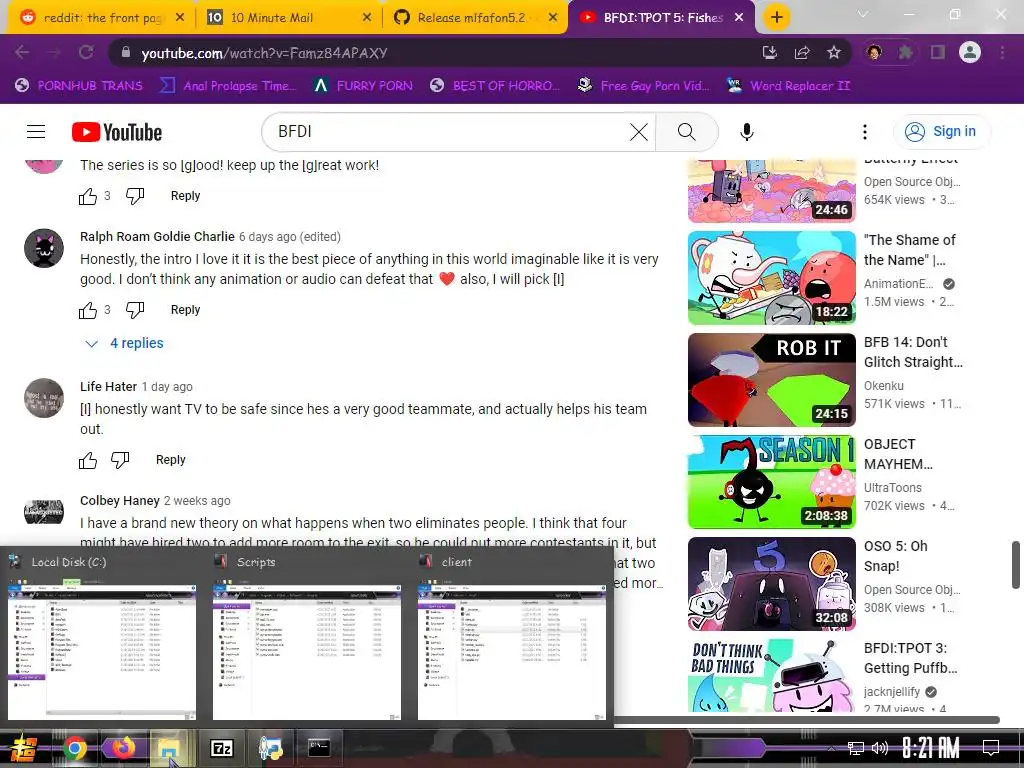Bookmark this page with star icon
Screen dimensions: 1024x768
pyautogui.click(x=834, y=53)
